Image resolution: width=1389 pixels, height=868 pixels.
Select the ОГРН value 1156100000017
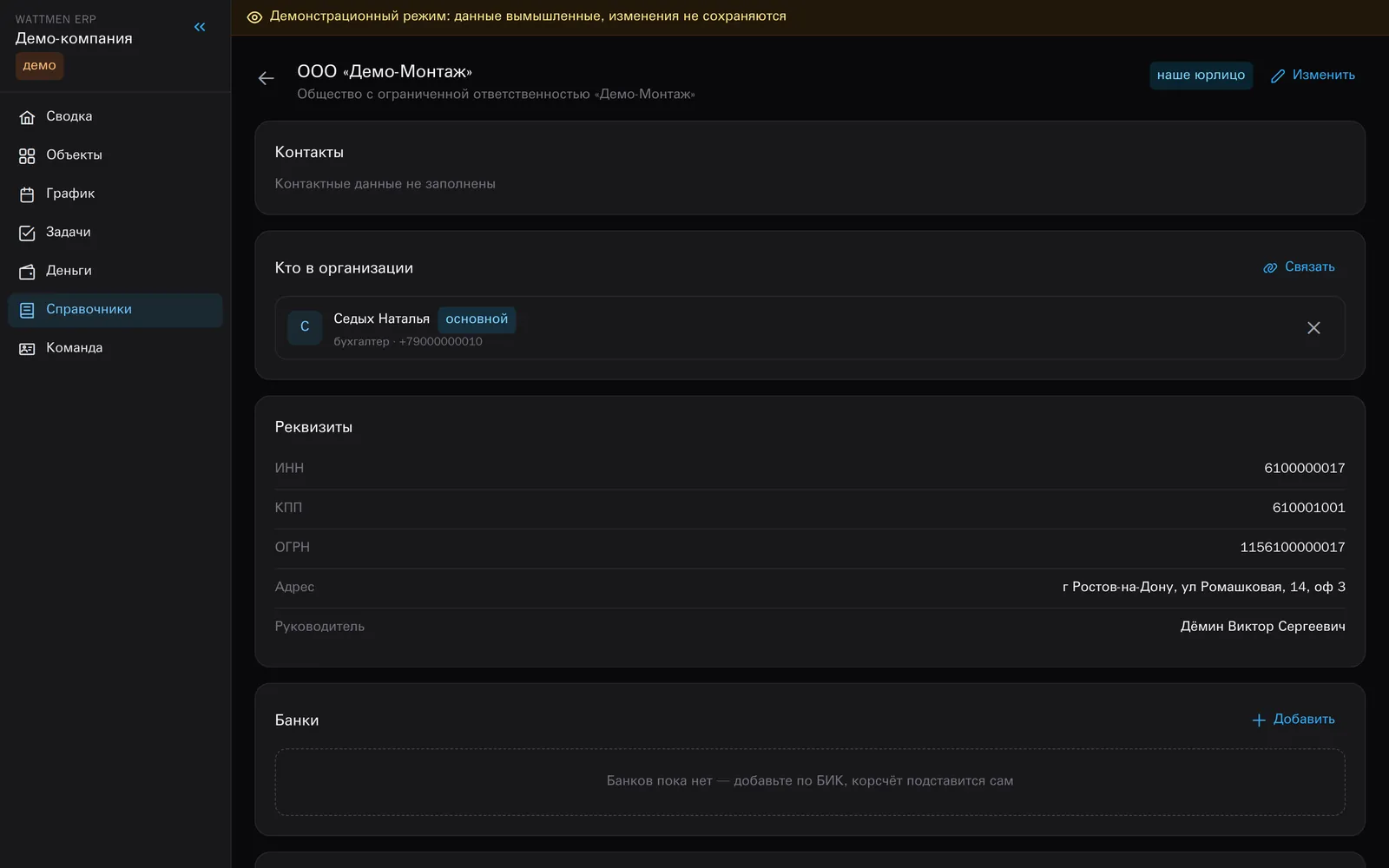(x=1293, y=548)
